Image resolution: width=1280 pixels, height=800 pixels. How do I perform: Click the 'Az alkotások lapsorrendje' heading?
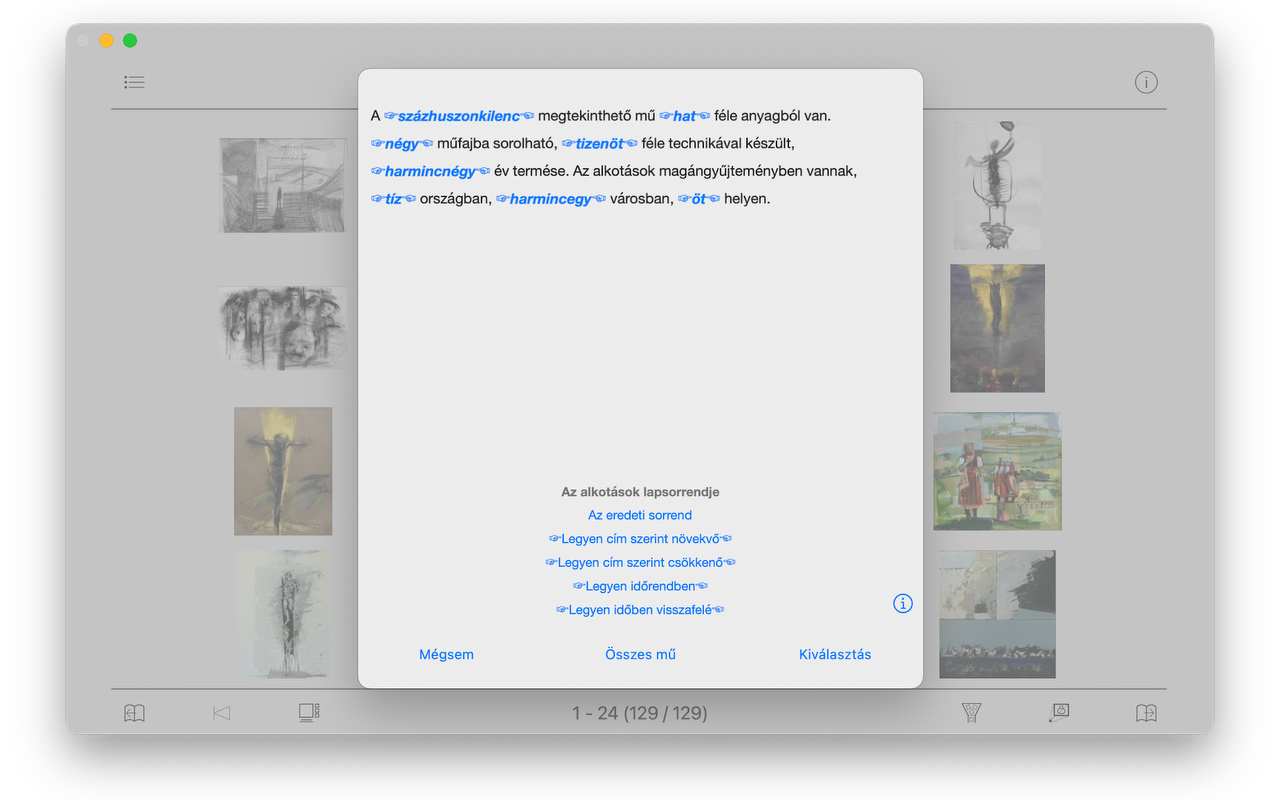(x=640, y=492)
